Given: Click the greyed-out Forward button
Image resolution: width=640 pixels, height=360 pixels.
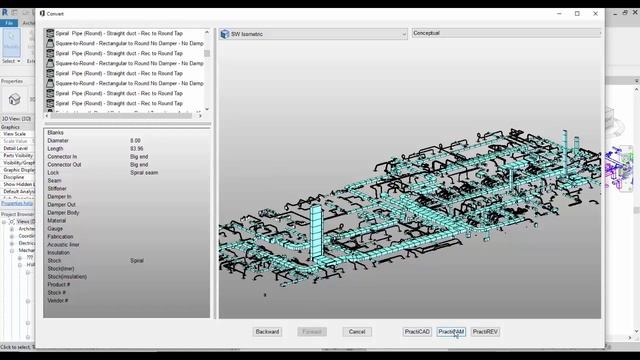Looking at the screenshot, I should (312, 332).
